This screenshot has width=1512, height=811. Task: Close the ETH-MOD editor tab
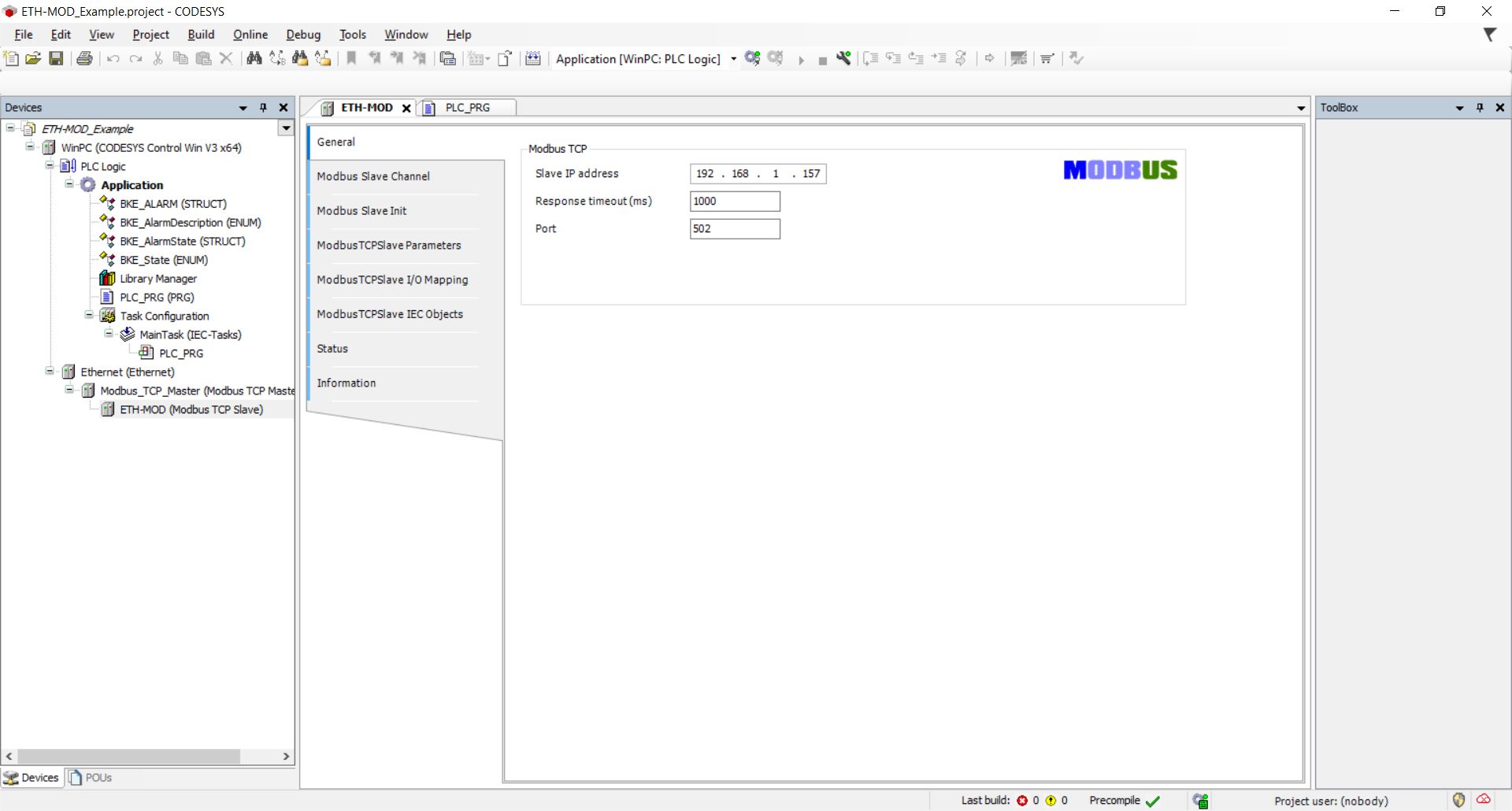click(x=406, y=109)
